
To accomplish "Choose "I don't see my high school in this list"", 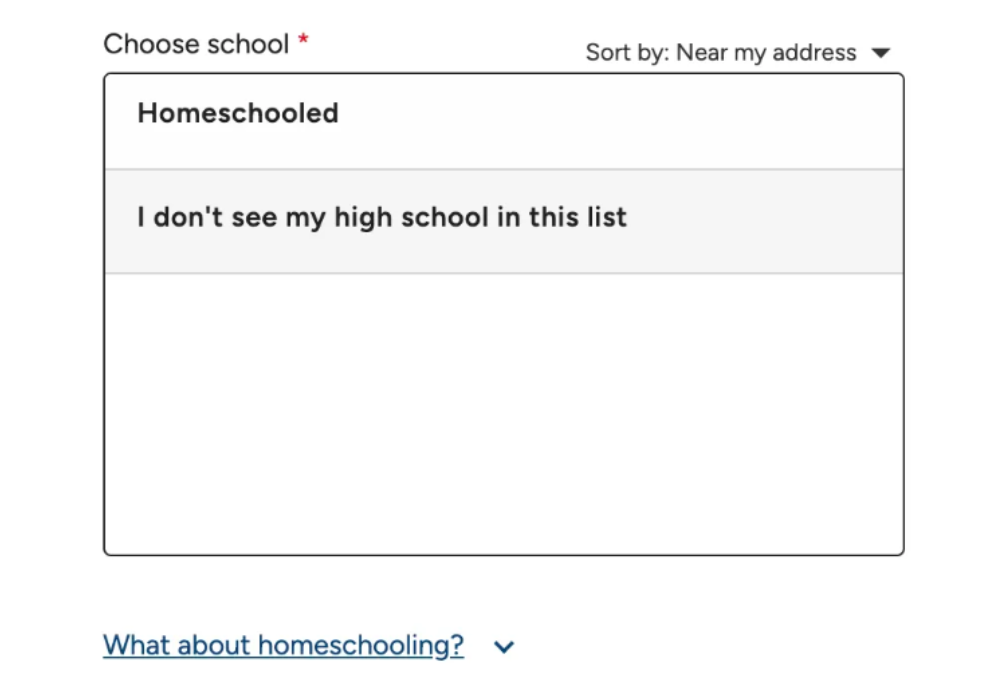I will coord(382,217).
